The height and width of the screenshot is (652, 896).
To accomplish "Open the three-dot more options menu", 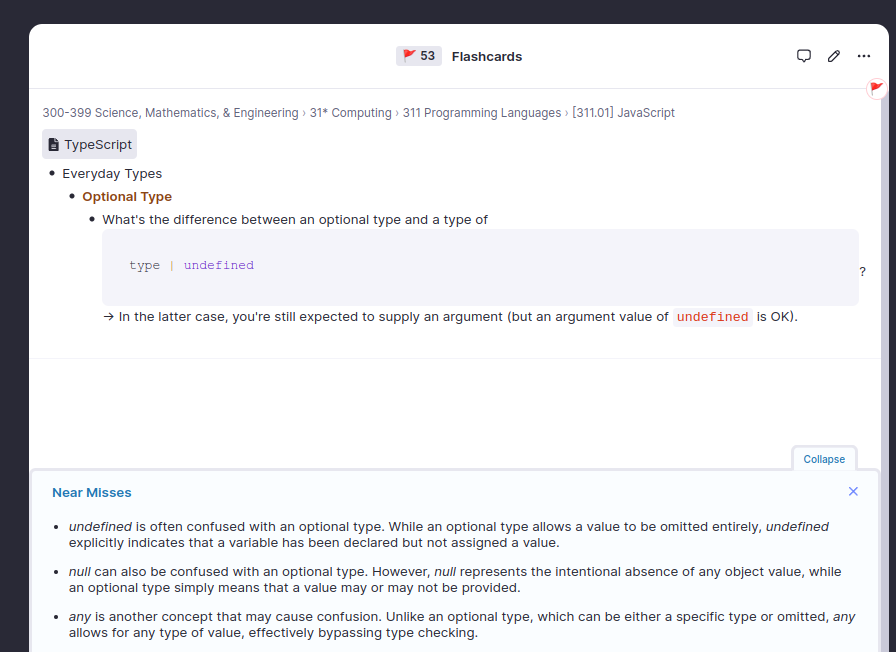I will pyautogui.click(x=864, y=56).
